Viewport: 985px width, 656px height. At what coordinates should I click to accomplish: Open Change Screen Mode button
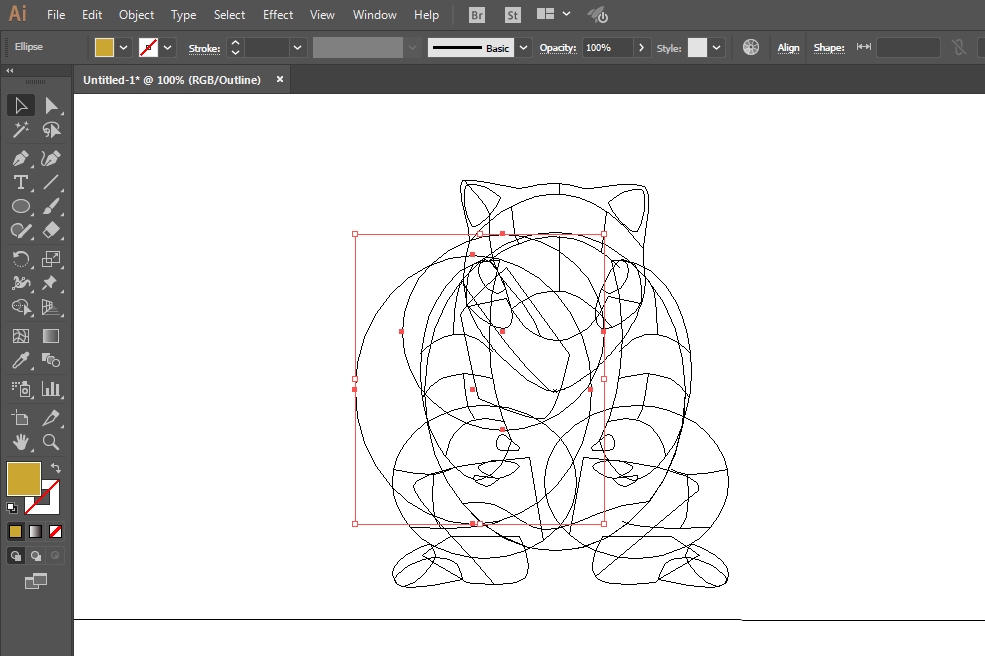click(36, 581)
